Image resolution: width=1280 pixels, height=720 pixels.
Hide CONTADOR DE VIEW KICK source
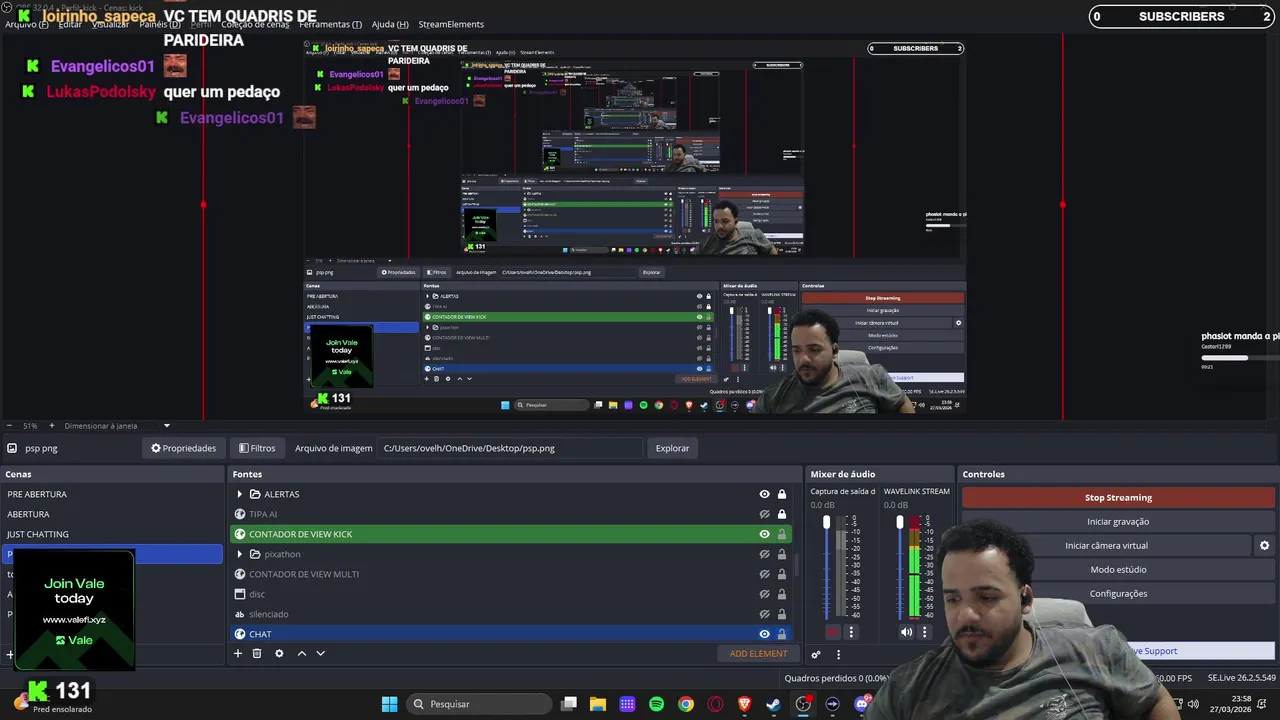click(765, 534)
